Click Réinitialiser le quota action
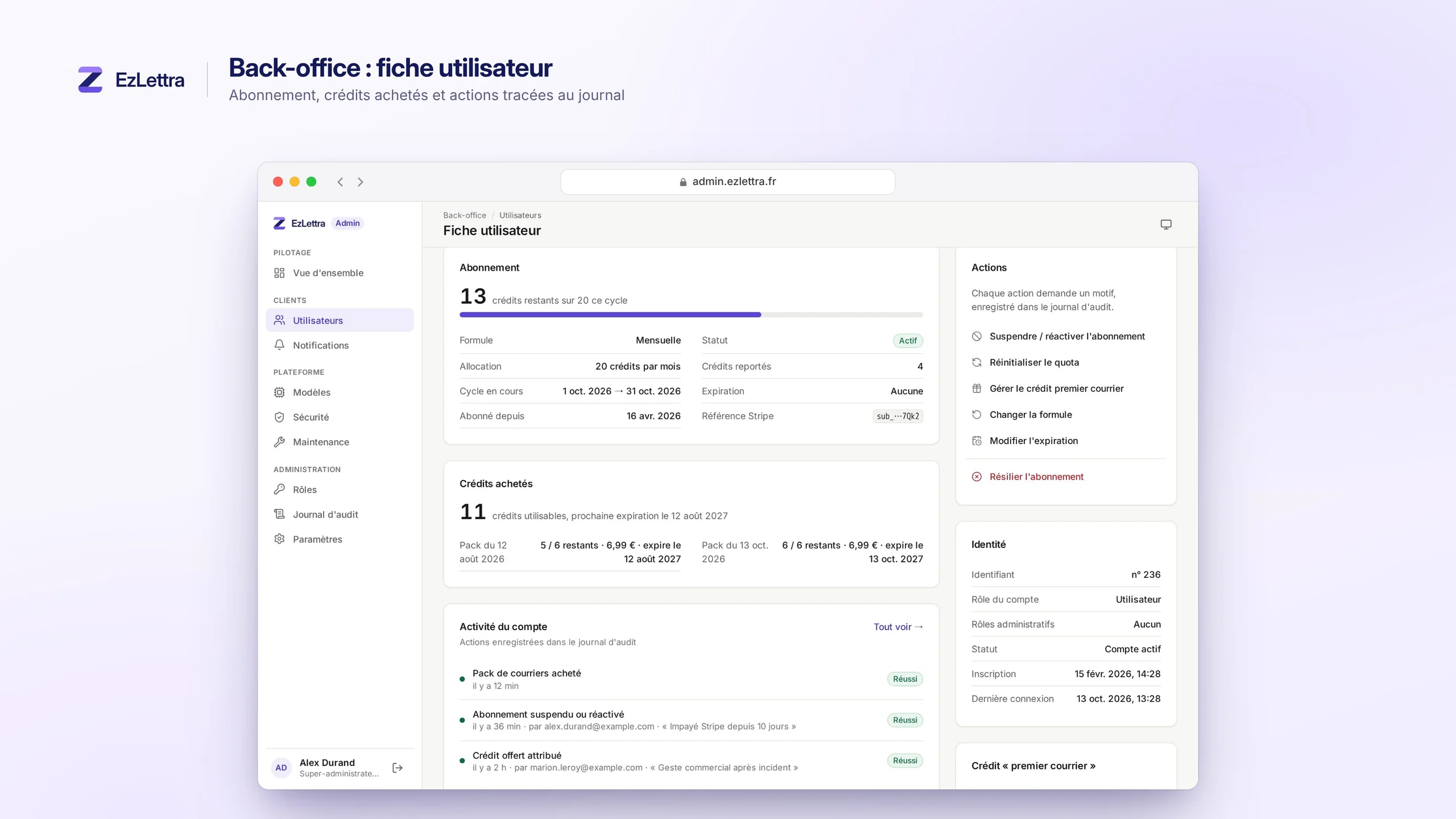1456x819 pixels. 1066,362
